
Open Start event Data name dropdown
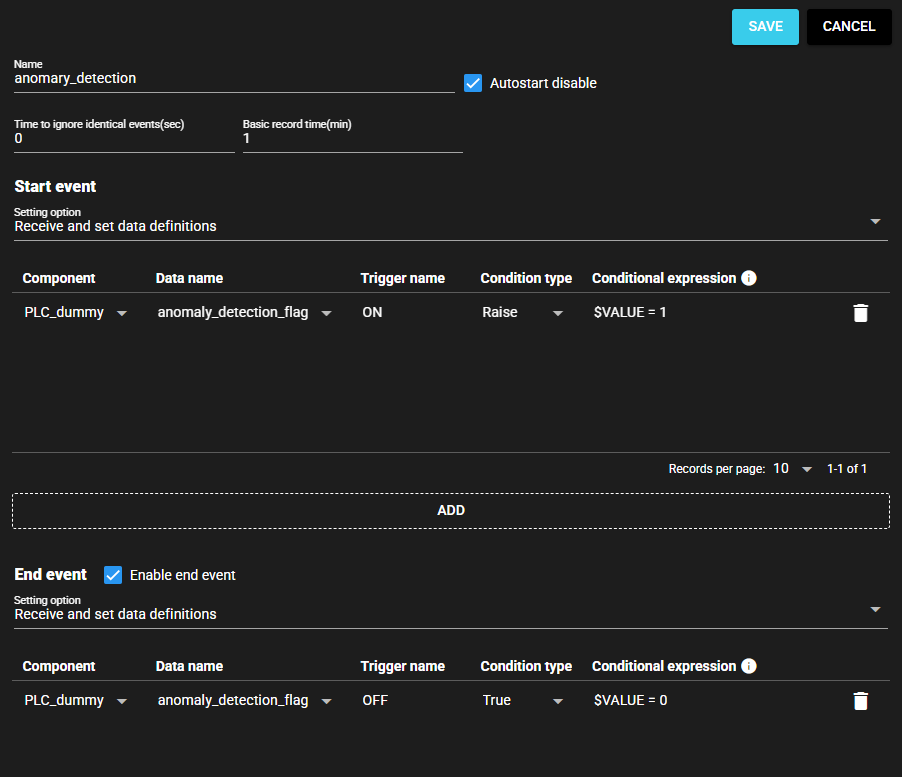(x=244, y=313)
